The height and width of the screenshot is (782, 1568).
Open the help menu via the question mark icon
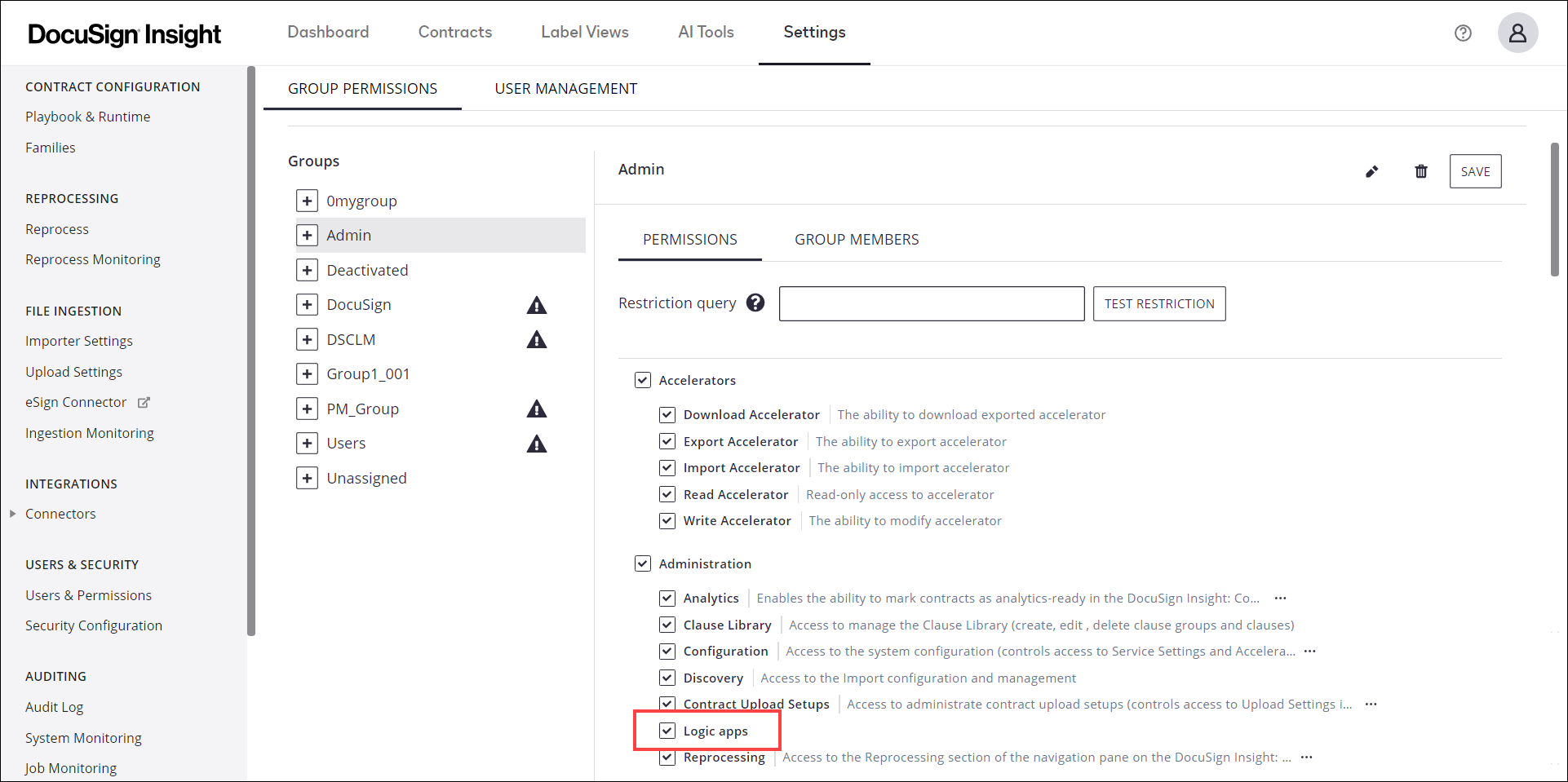click(1463, 33)
